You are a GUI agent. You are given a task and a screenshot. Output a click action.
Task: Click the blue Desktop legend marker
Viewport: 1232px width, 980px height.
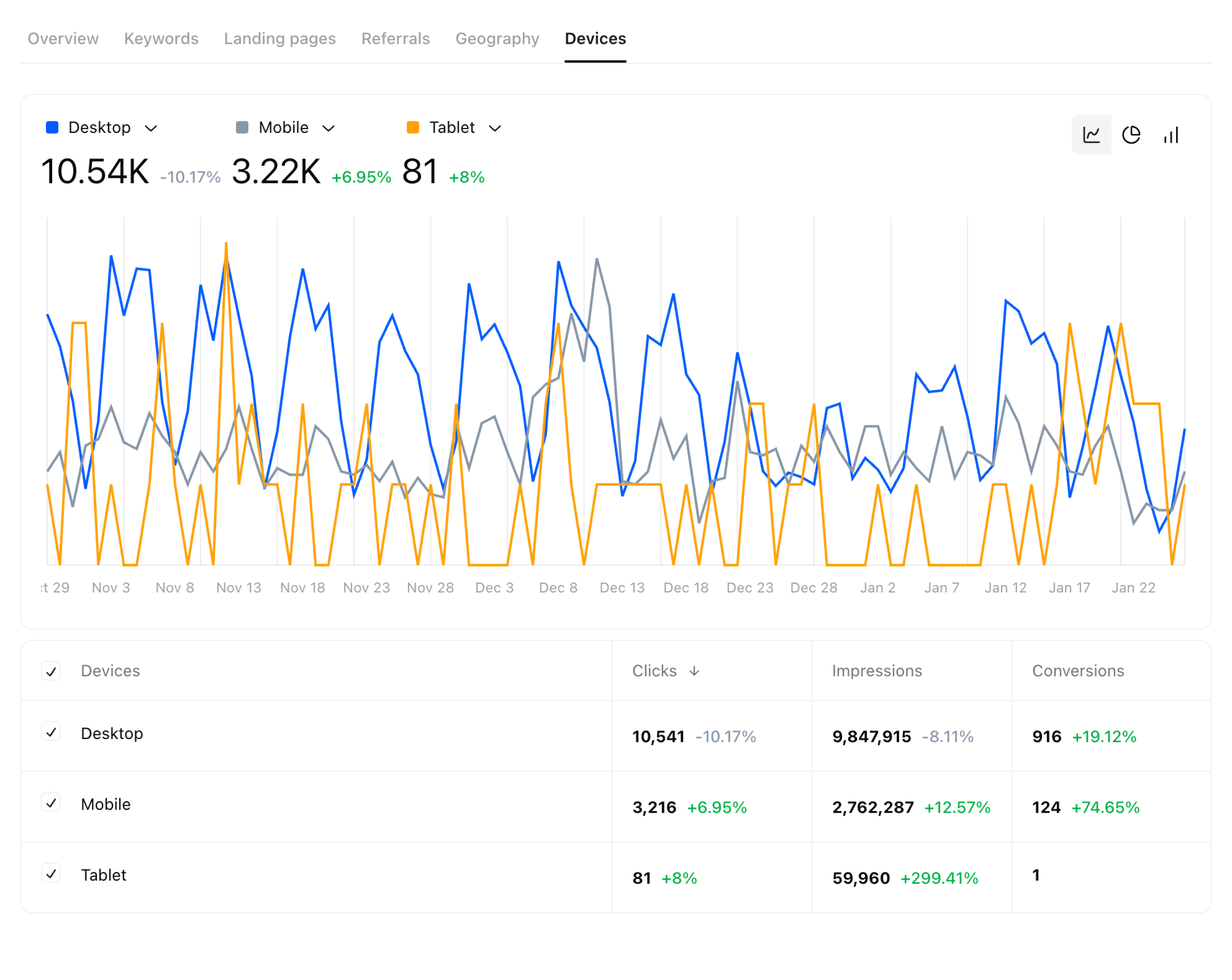point(51,128)
